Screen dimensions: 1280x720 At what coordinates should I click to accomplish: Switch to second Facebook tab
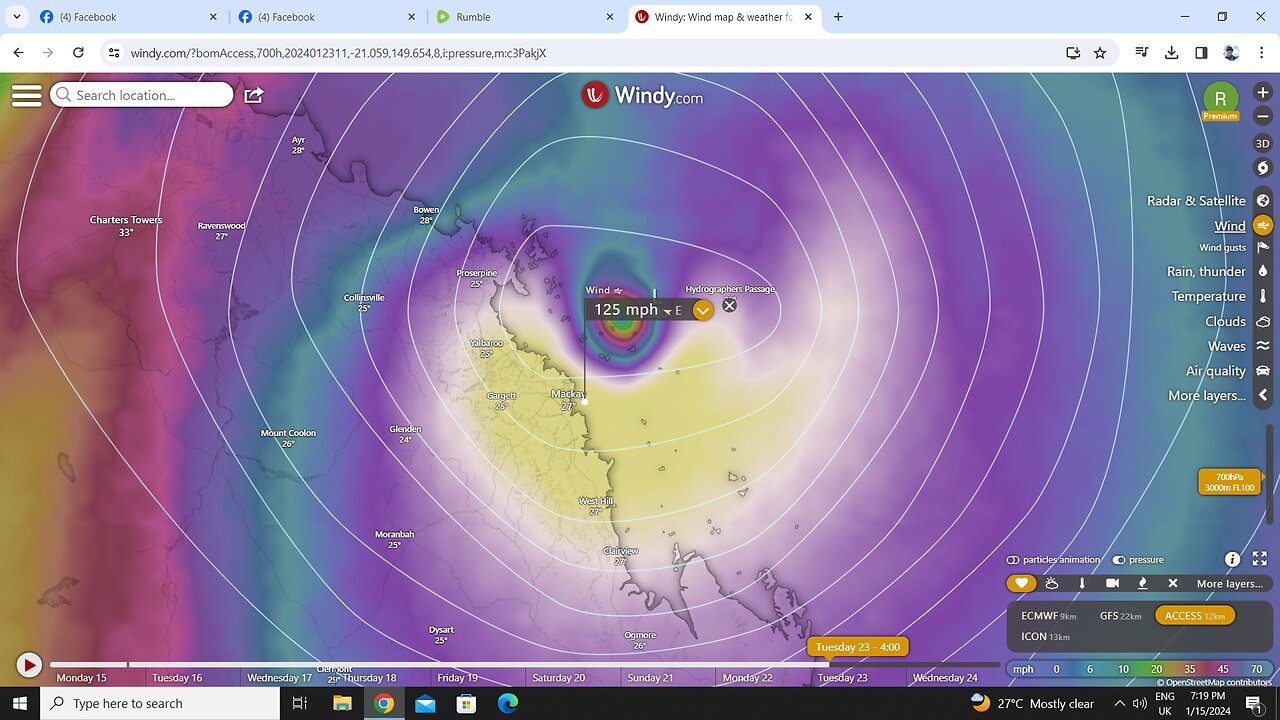325,17
